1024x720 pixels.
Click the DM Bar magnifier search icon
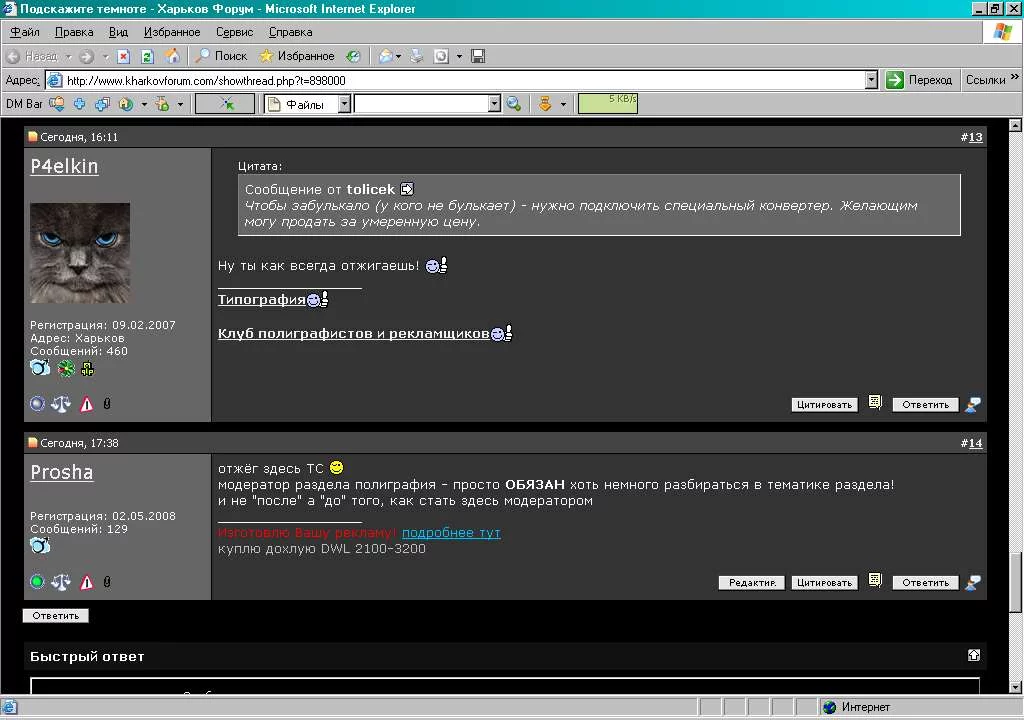pos(514,104)
